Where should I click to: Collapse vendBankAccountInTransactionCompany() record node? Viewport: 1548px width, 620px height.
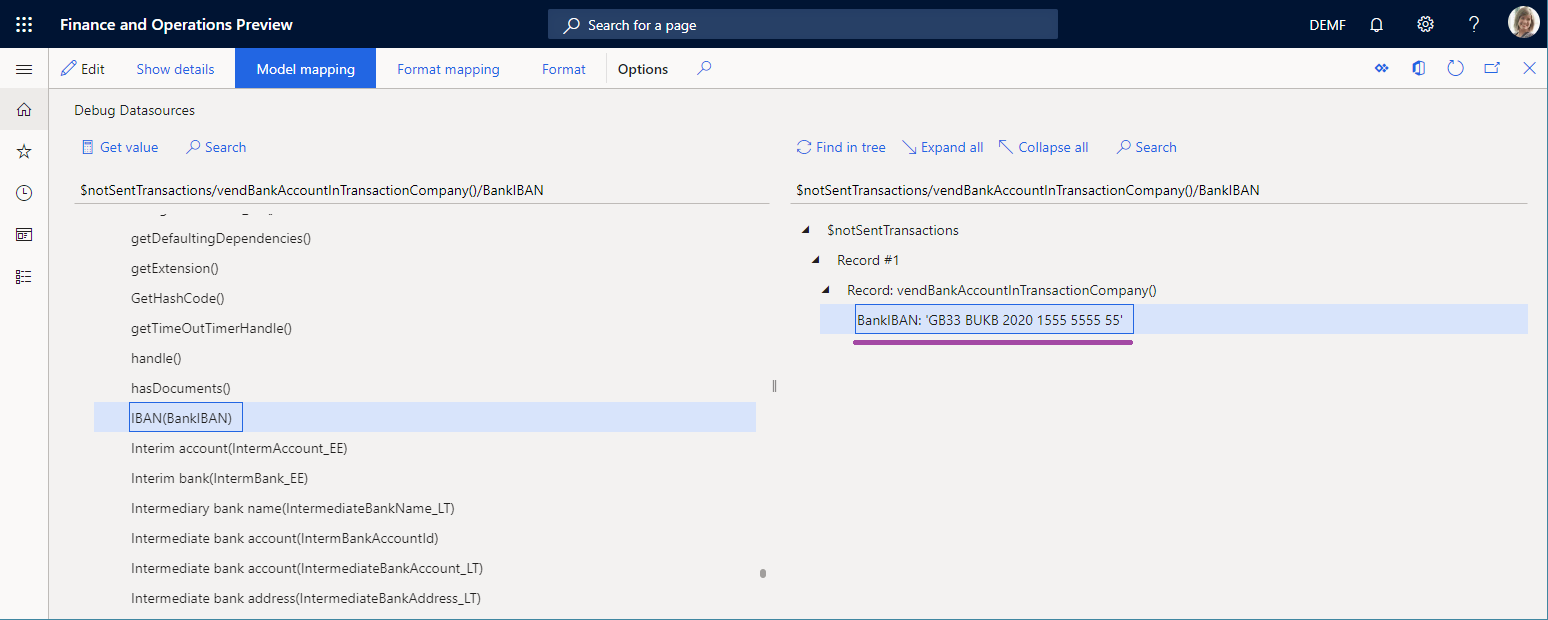[826, 290]
